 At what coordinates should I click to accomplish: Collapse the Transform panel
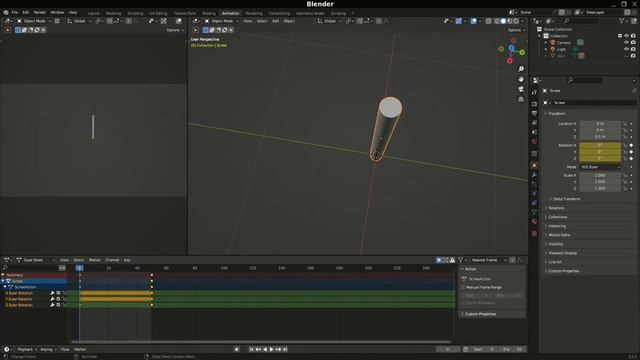coord(556,113)
